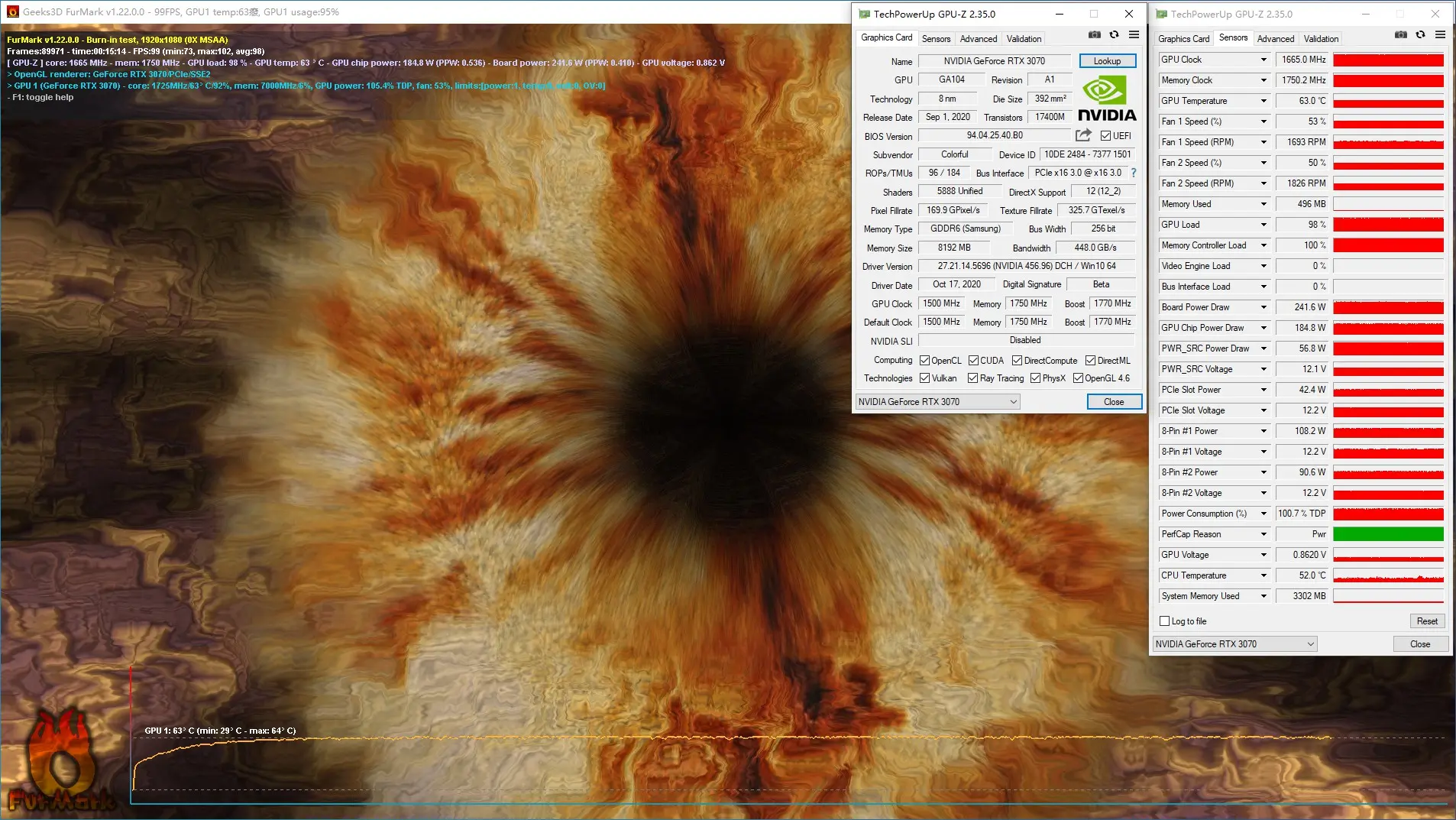Viewport: 1456px width, 820px height.
Task: Toggle the DirectCompute checkbox
Action: coord(1017,361)
